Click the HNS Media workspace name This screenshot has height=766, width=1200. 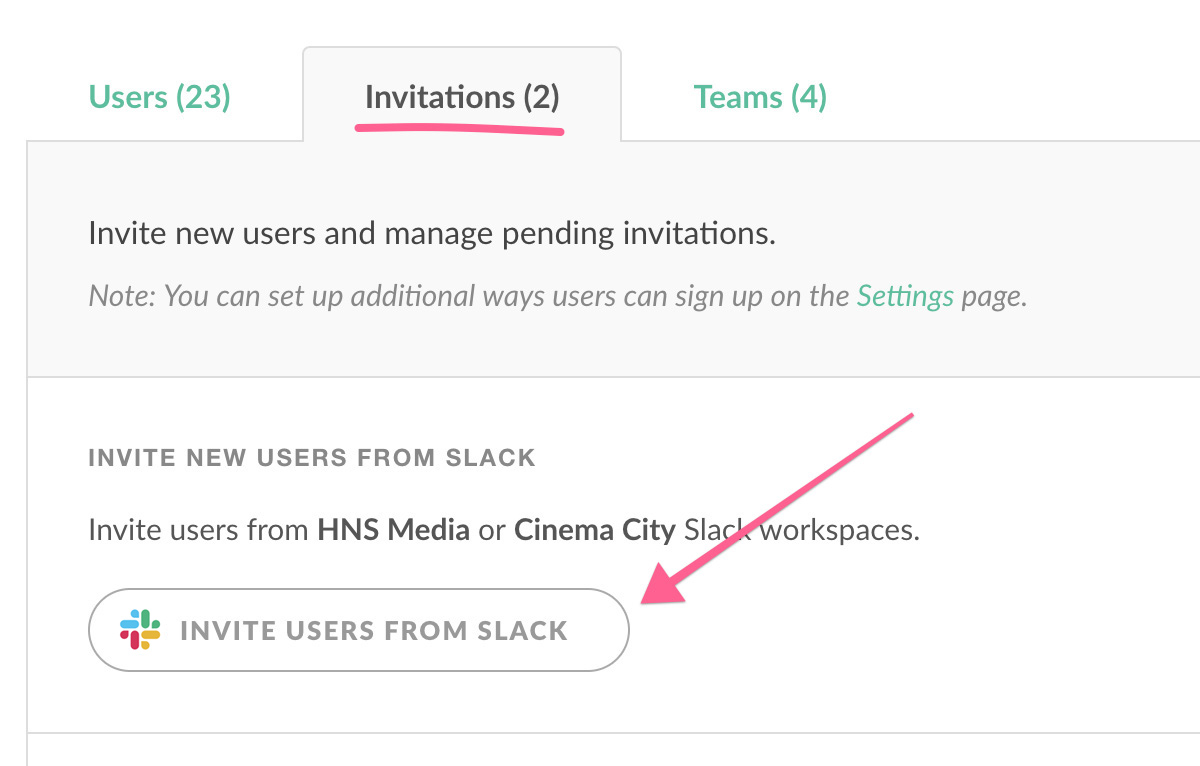(393, 529)
